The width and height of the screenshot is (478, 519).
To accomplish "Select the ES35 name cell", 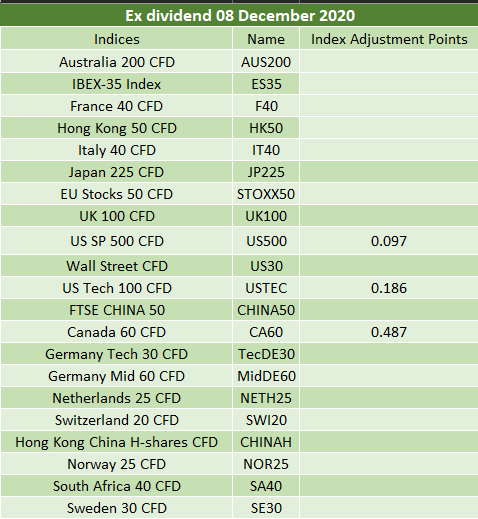I will tap(266, 84).
